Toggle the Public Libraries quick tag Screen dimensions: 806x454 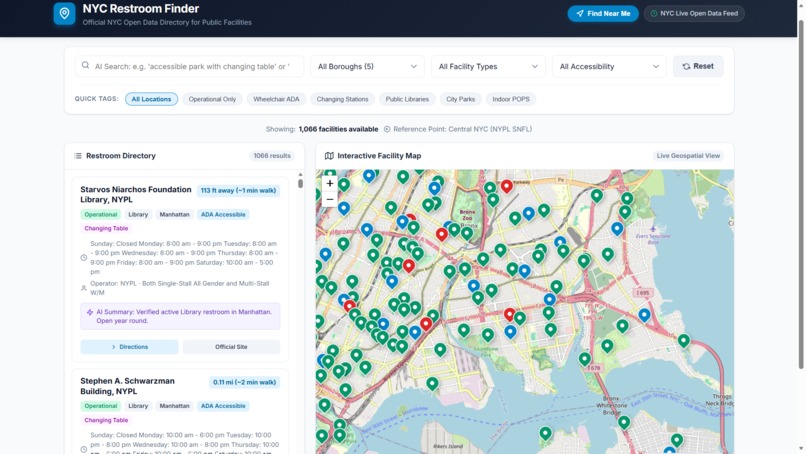[x=407, y=99]
